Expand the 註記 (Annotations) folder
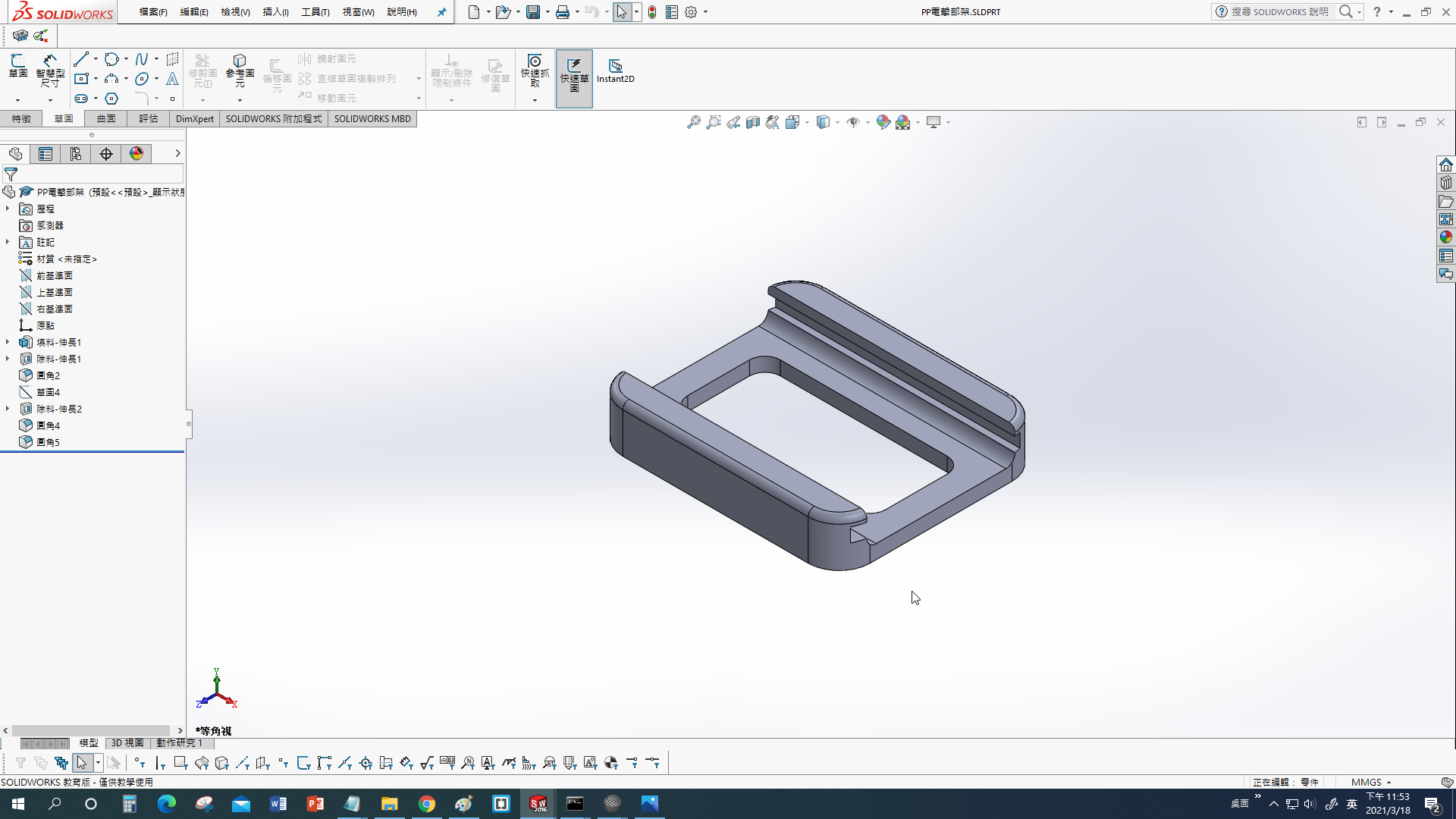Screen dimensions: 1456x819 click(x=8, y=242)
